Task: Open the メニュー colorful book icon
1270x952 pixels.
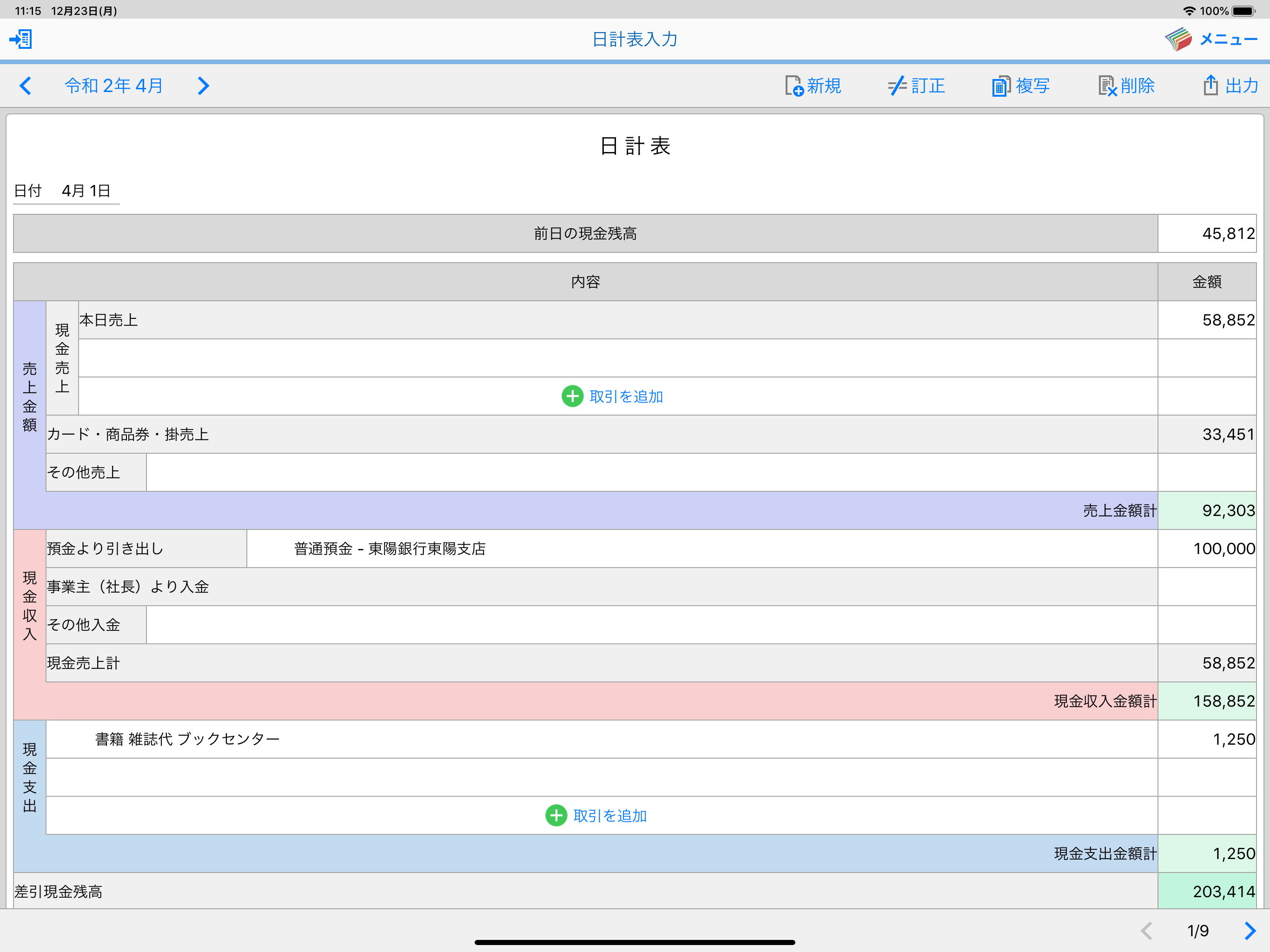Action: (x=1178, y=39)
